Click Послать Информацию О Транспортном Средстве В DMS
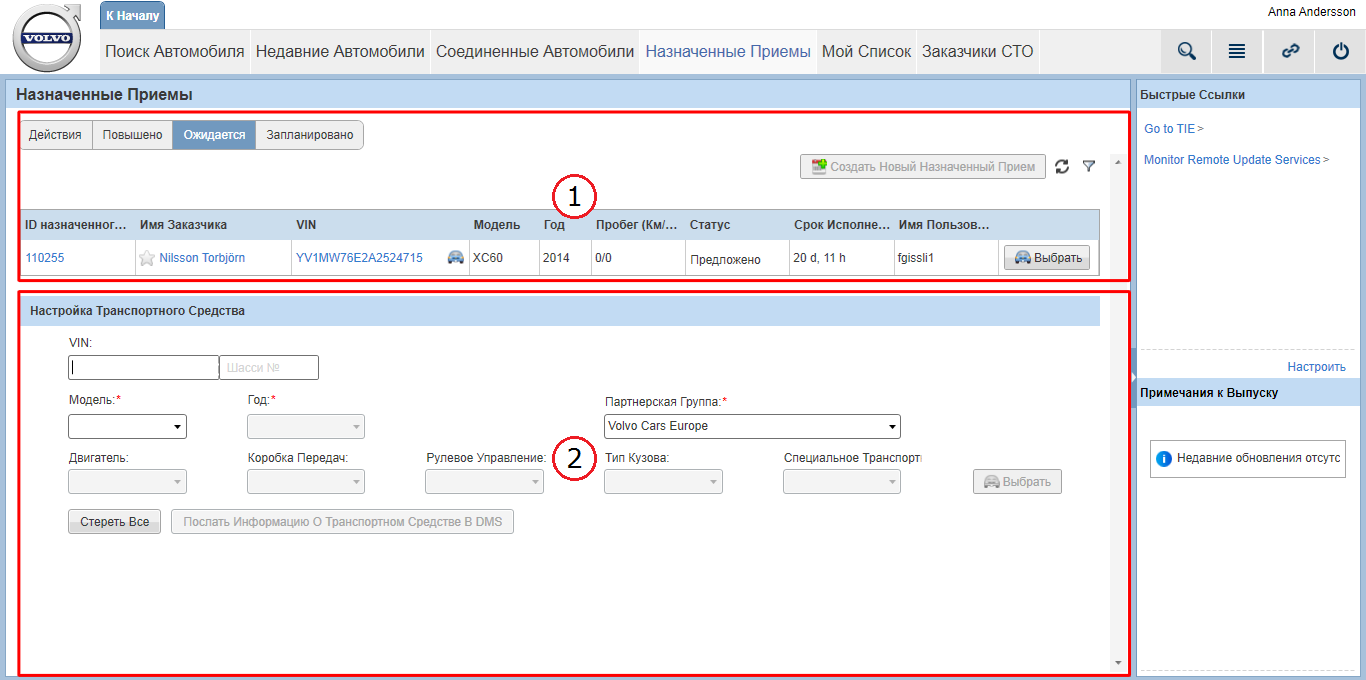This screenshot has width=1366, height=680. [342, 522]
